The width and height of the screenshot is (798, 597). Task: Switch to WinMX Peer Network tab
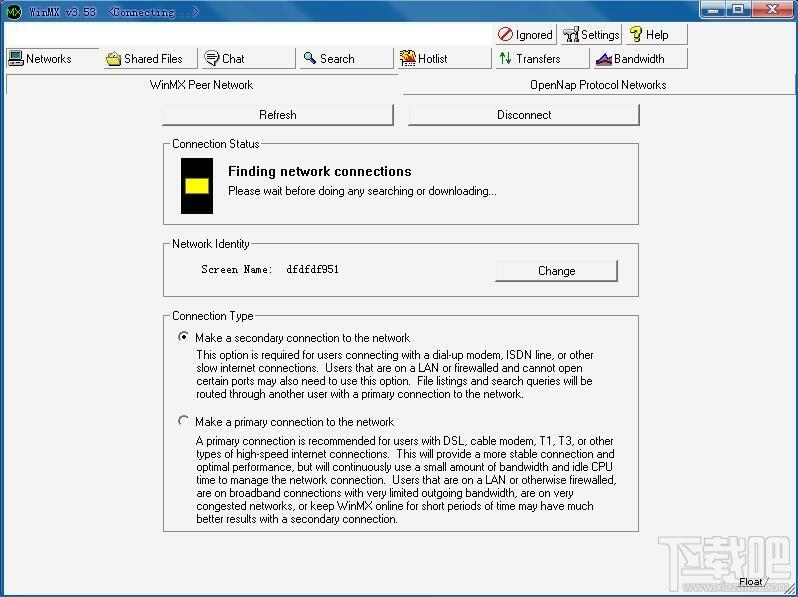[202, 85]
